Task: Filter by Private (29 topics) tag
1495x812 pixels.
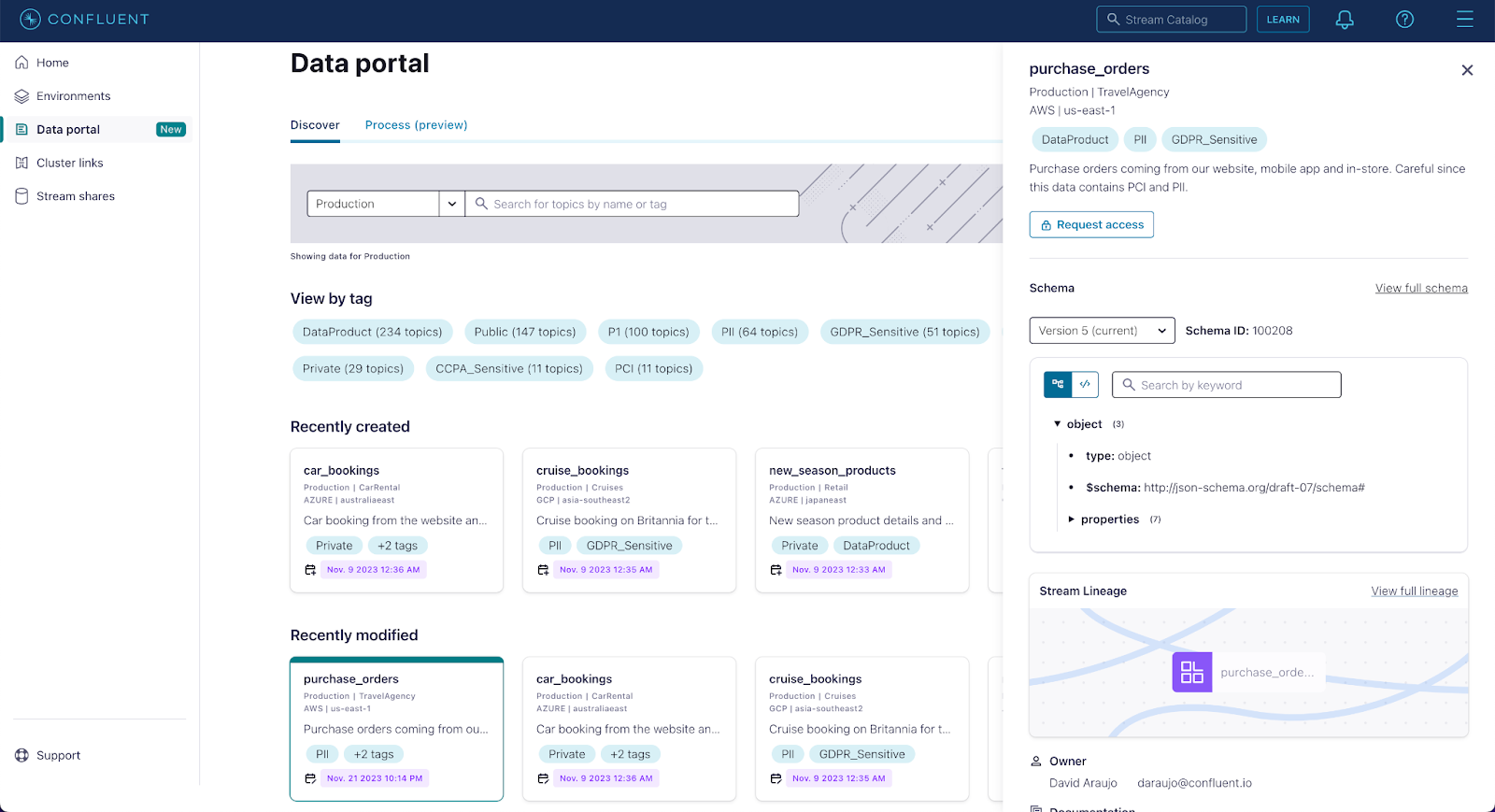Action: click(353, 369)
